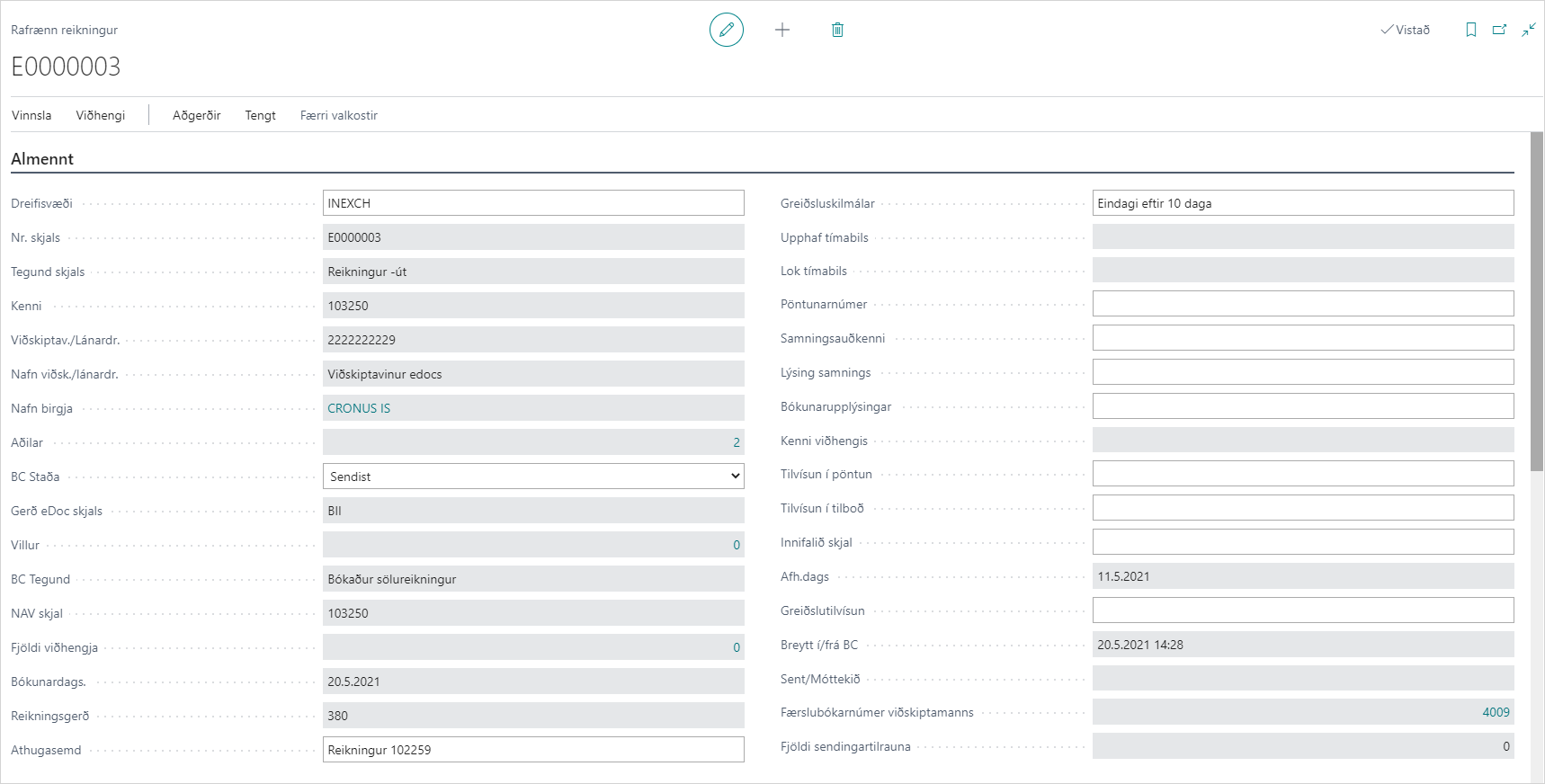Click the Greiðslutilvísun input field
The width and height of the screenshot is (1545, 784).
pos(1303,610)
